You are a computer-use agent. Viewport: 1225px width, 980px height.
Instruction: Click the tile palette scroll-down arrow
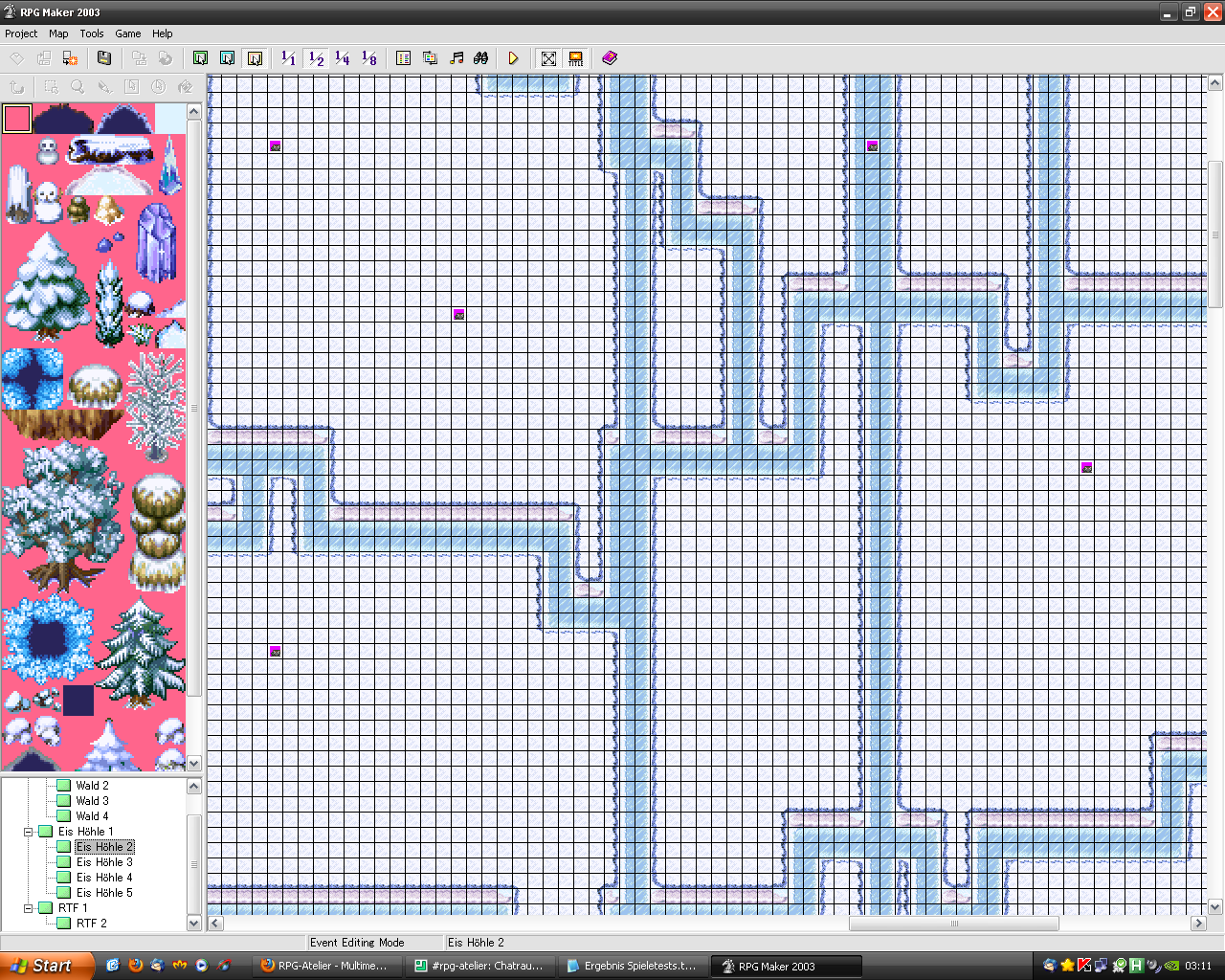(194, 764)
